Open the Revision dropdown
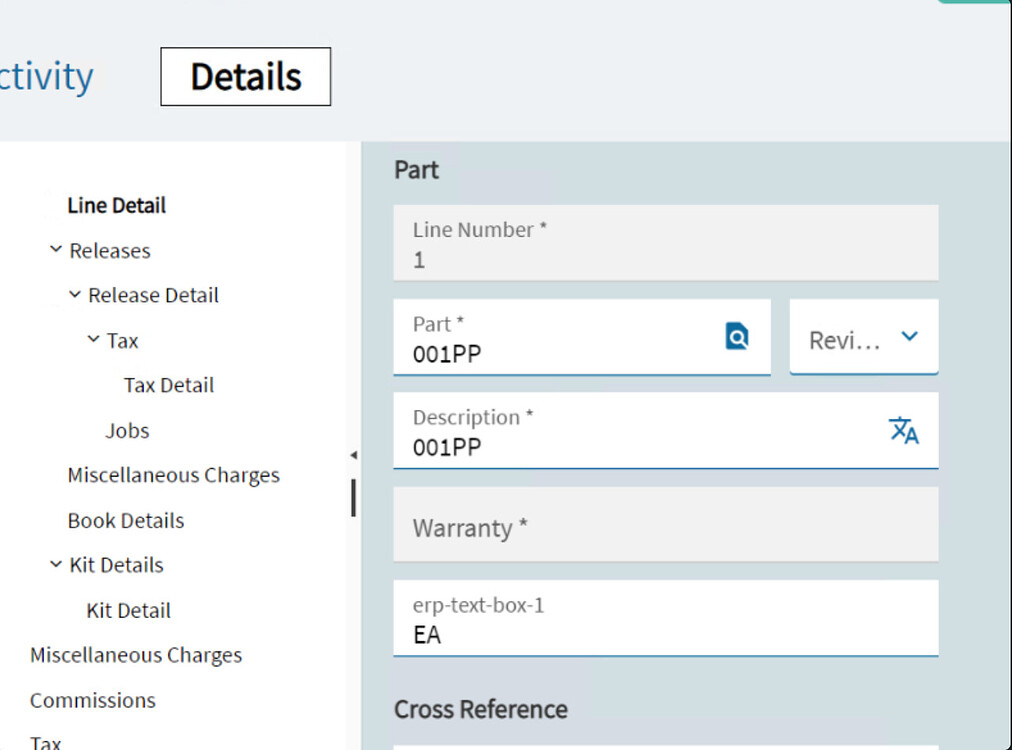This screenshot has height=750, width=1012. click(909, 337)
